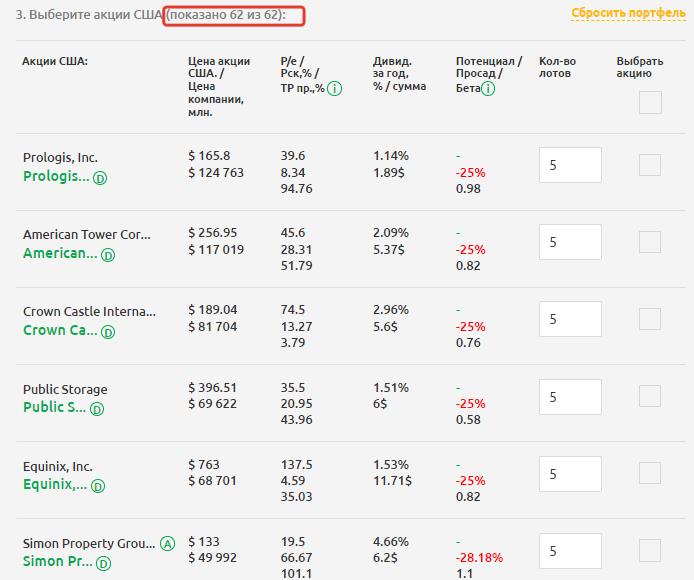Viewport: 694px width, 580px height.
Task: Click the A icon next to Simon Property Group
Action: [x=167, y=544]
